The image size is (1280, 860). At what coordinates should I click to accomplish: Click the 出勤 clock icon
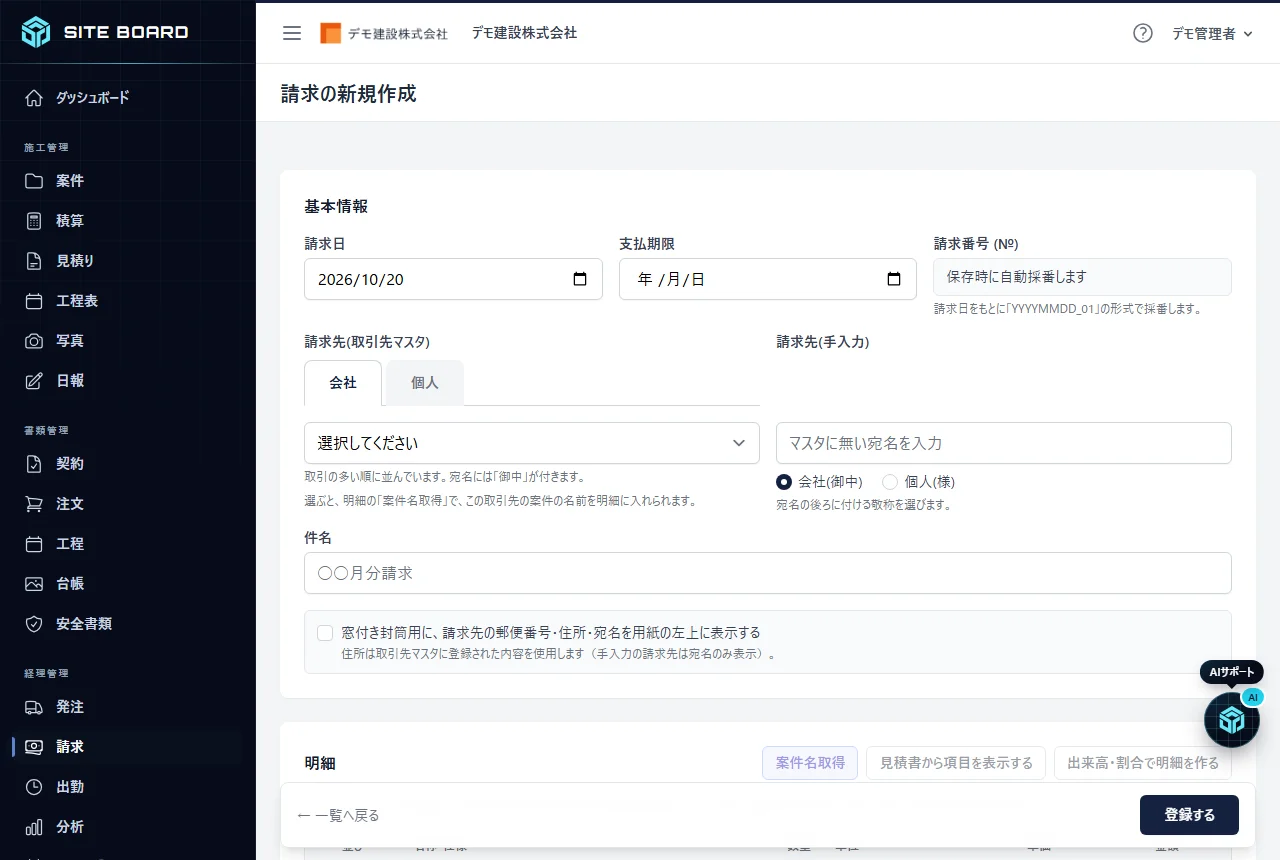(34, 787)
